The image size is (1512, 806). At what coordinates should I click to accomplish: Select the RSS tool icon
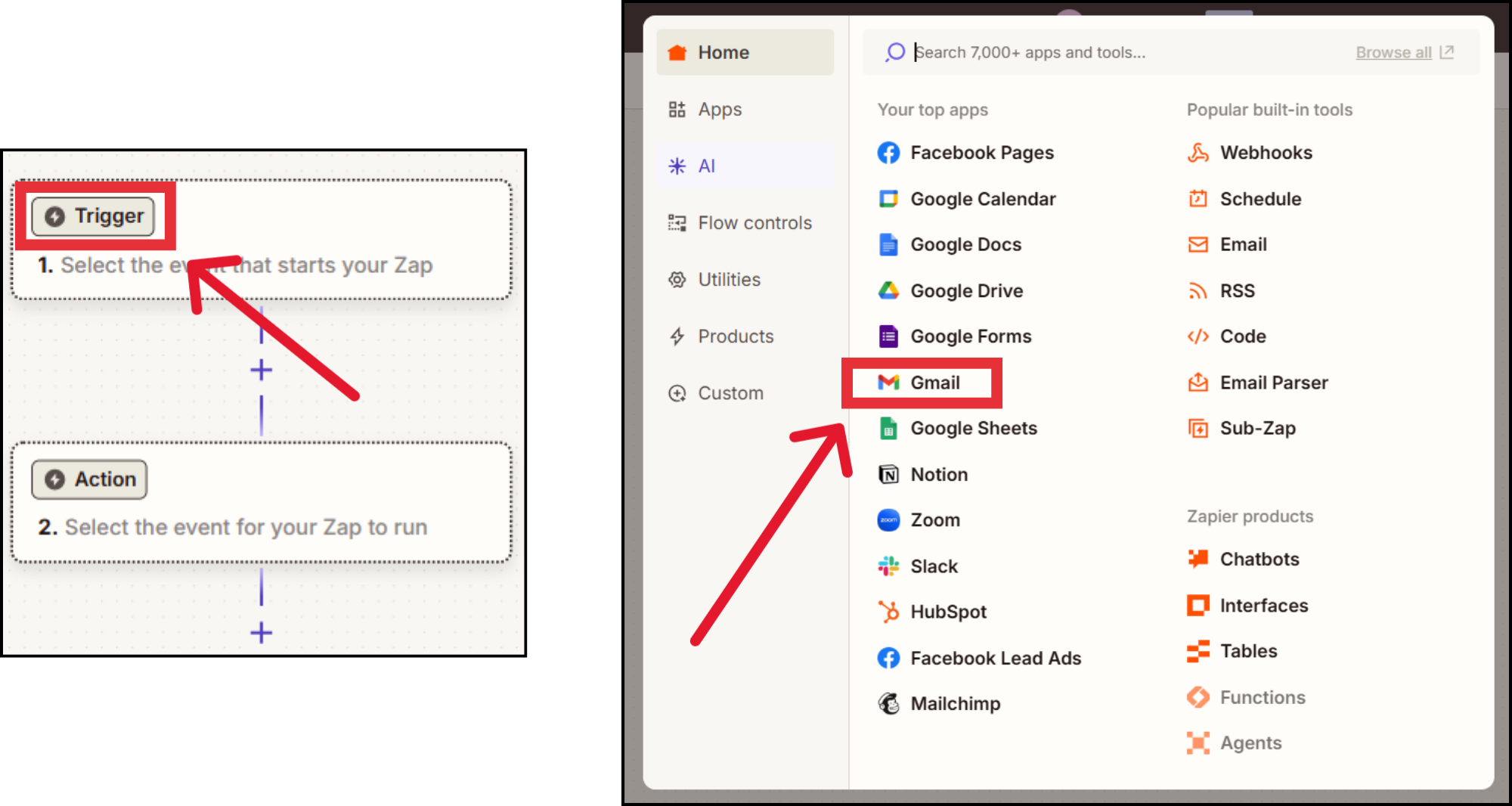coord(1198,291)
